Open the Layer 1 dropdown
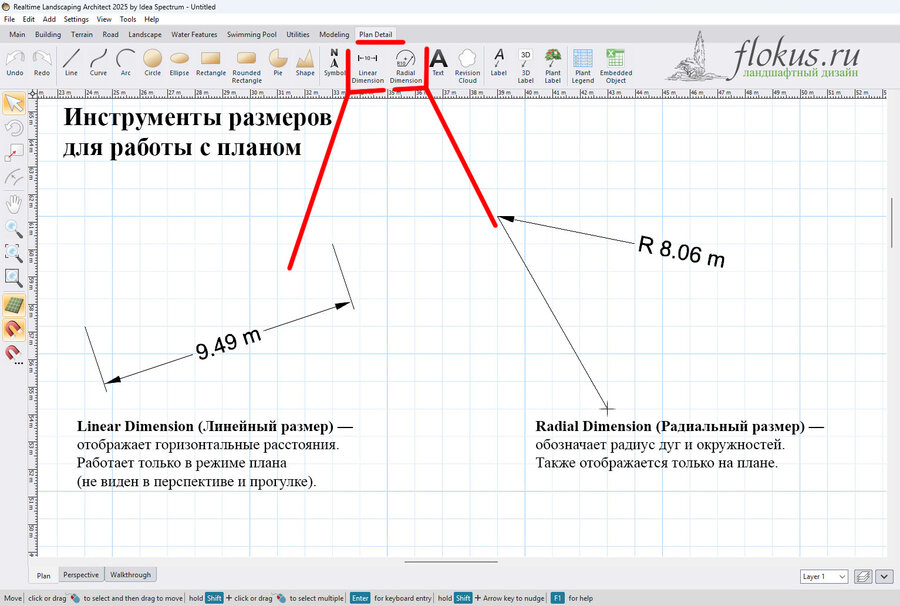The image size is (900, 606). pos(824,576)
